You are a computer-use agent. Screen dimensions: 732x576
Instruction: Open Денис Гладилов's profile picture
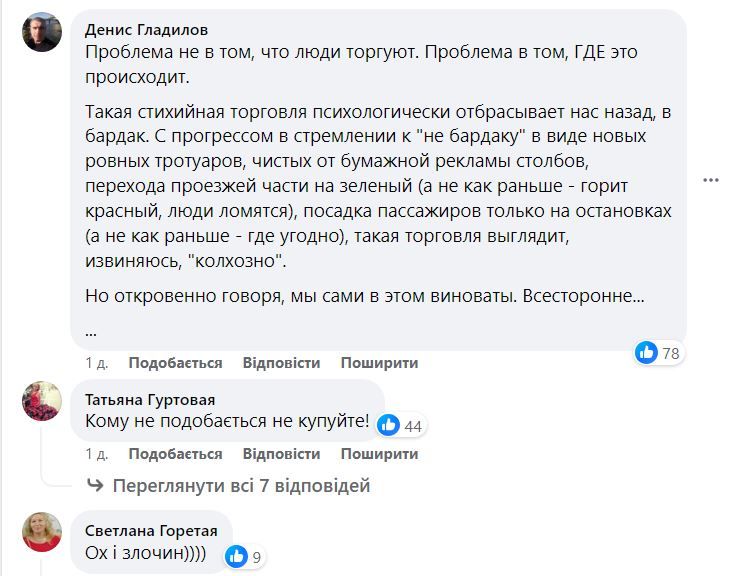42,32
